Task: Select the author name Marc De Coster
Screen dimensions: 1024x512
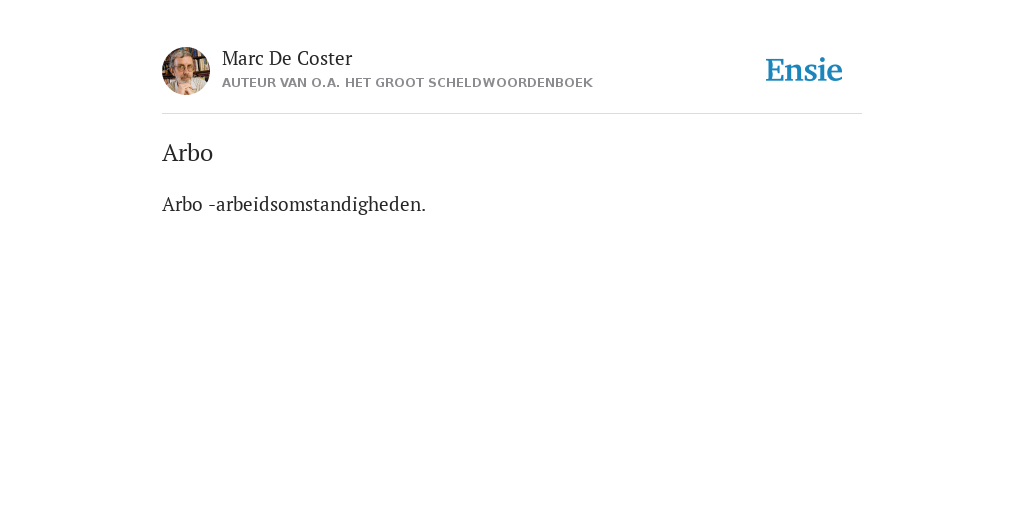Action: coord(287,58)
